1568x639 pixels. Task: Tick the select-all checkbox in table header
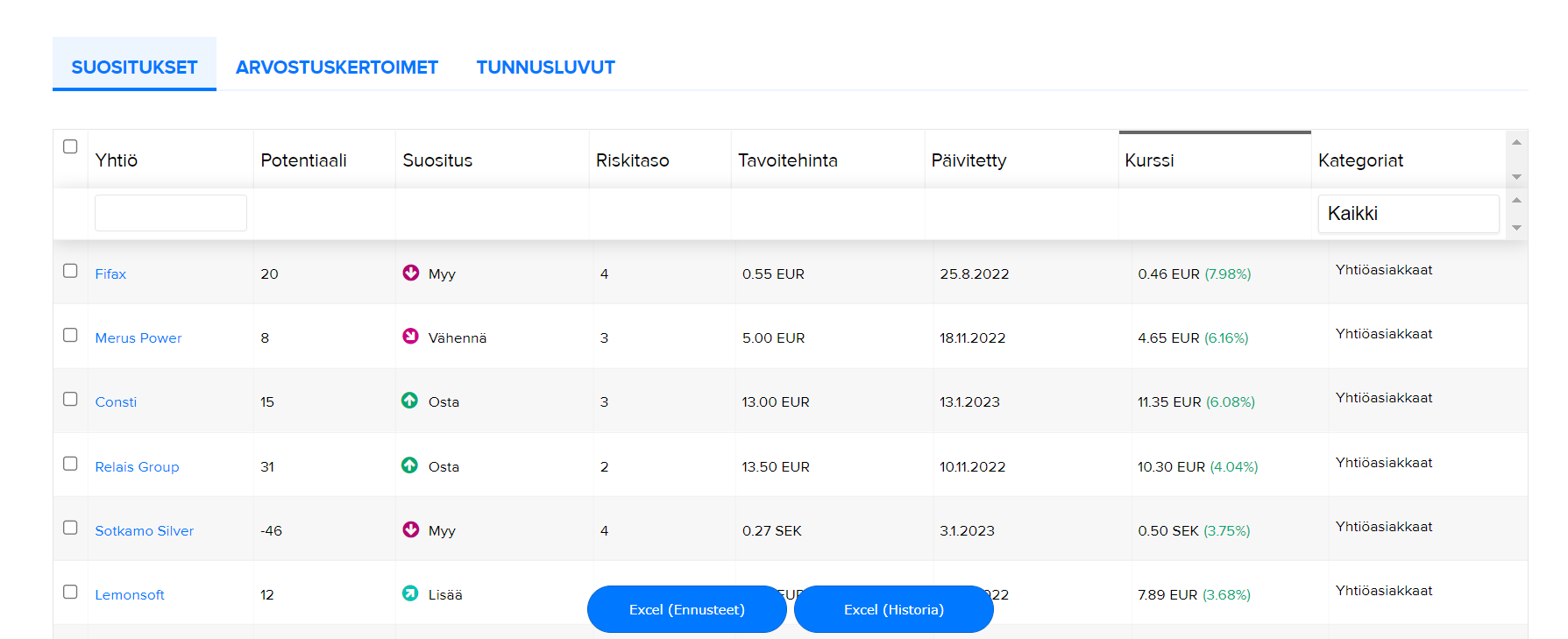[x=70, y=146]
